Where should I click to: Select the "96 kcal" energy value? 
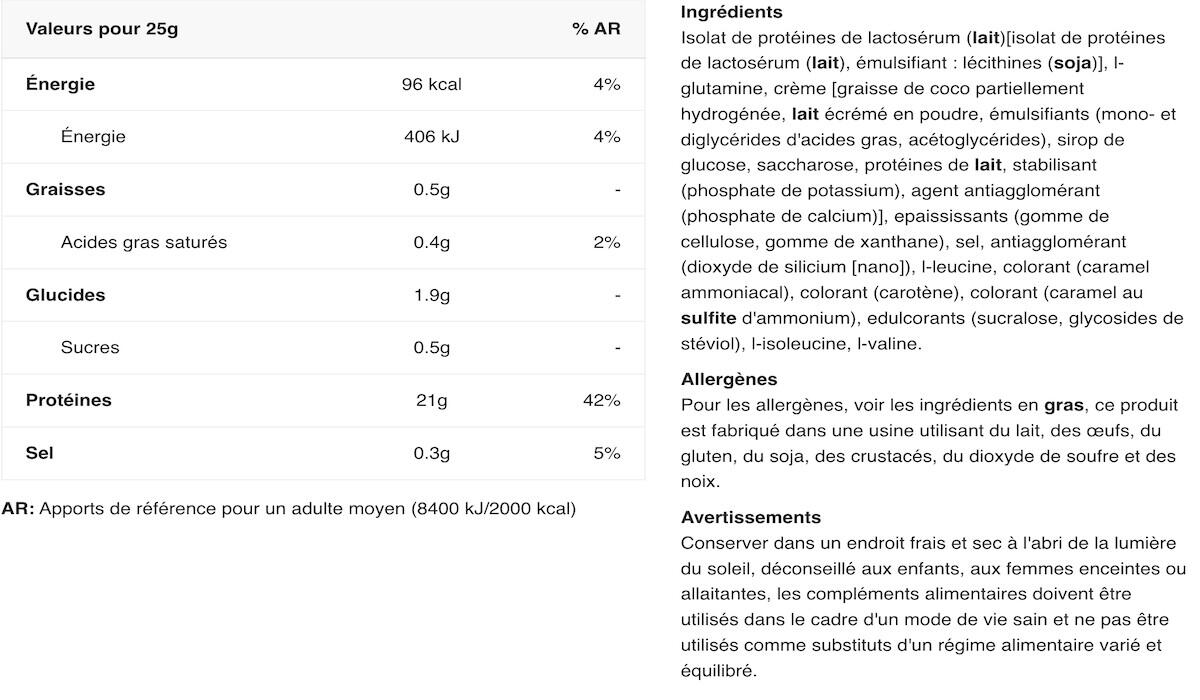[431, 84]
